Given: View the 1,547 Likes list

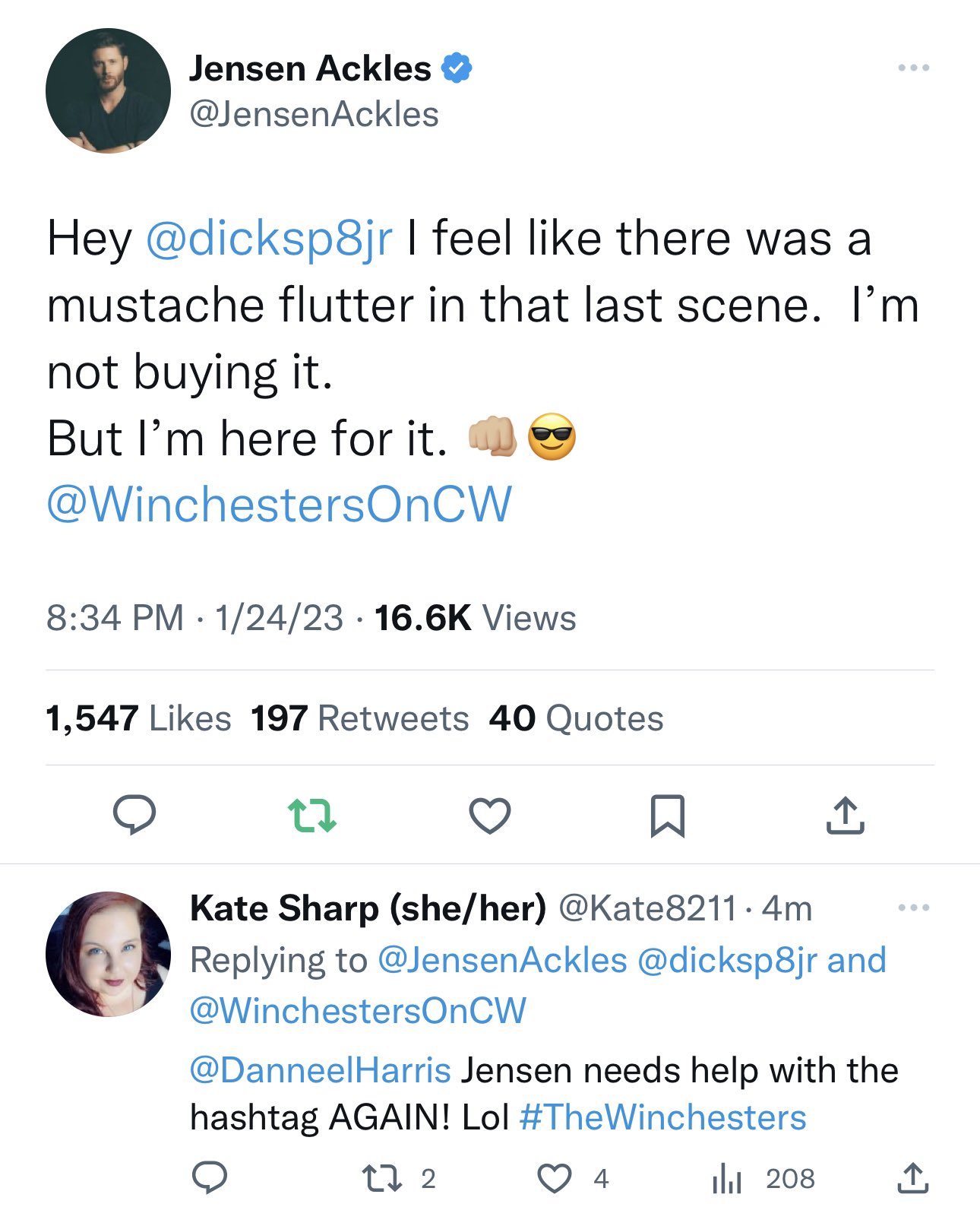Looking at the screenshot, I should pyautogui.click(x=138, y=718).
